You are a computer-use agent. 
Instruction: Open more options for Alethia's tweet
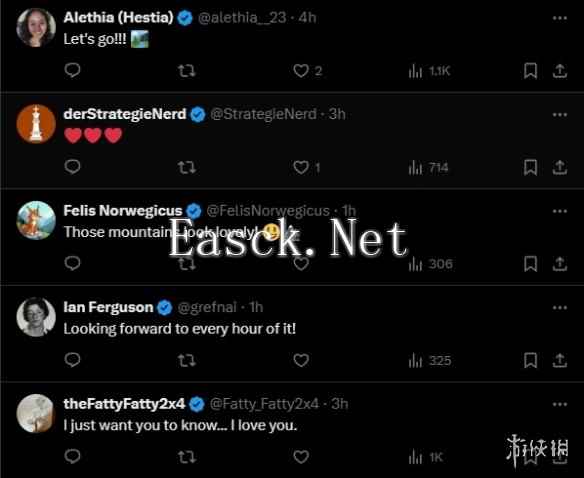(560, 18)
